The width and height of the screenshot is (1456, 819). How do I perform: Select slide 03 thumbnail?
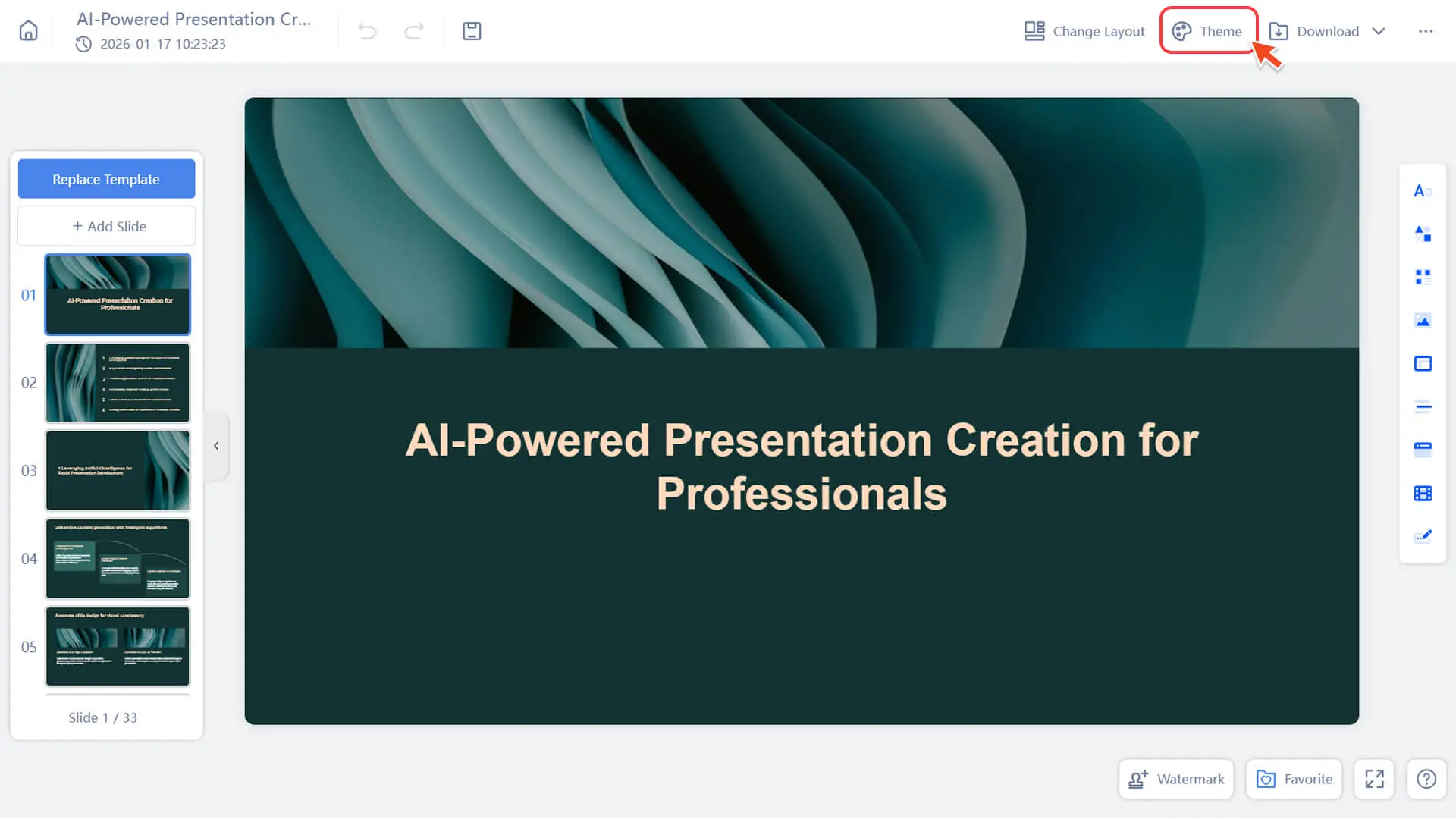tap(118, 470)
